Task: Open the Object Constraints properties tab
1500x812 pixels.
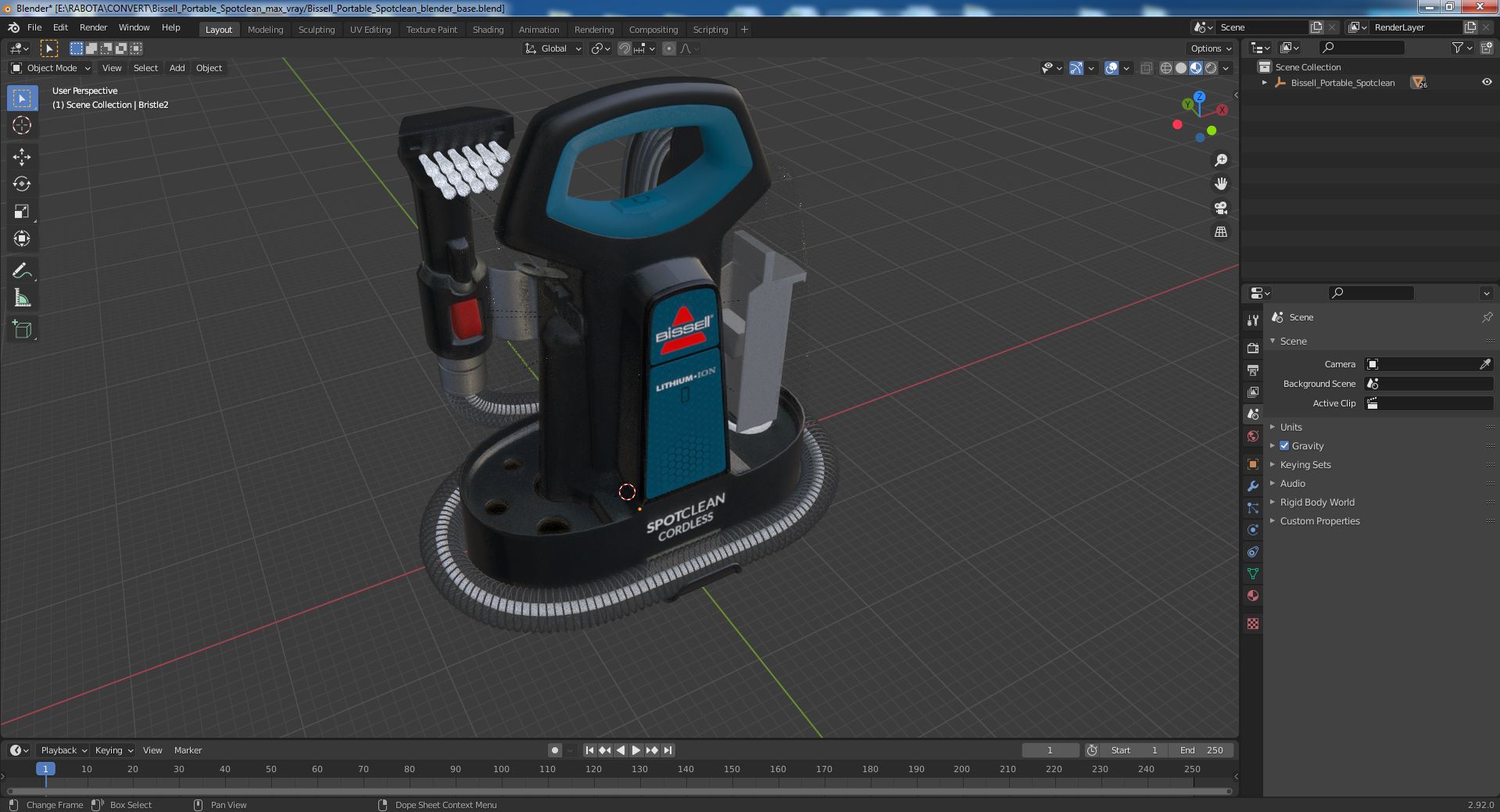Action: pos(1253,552)
